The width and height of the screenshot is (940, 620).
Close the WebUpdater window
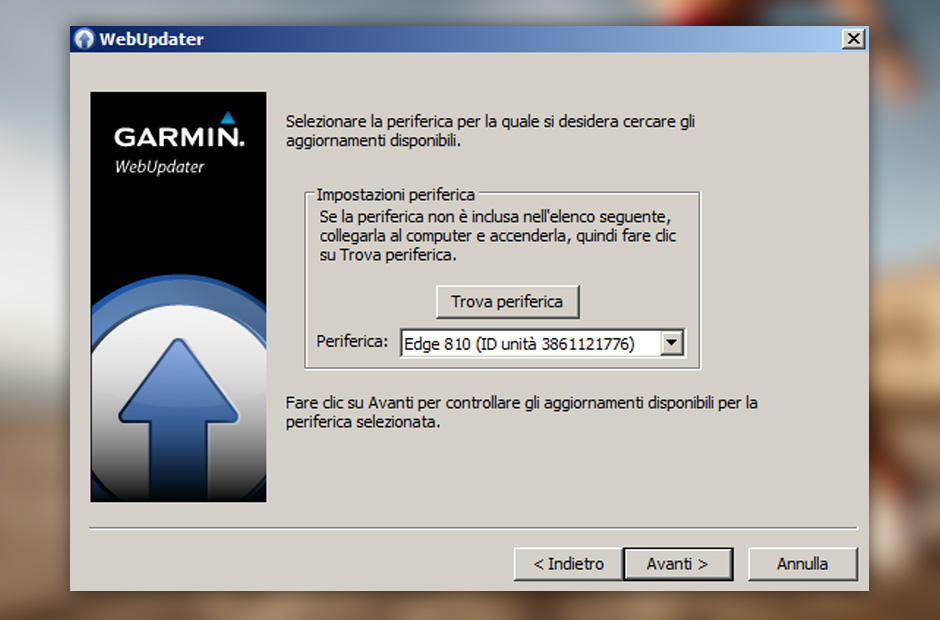click(853, 39)
